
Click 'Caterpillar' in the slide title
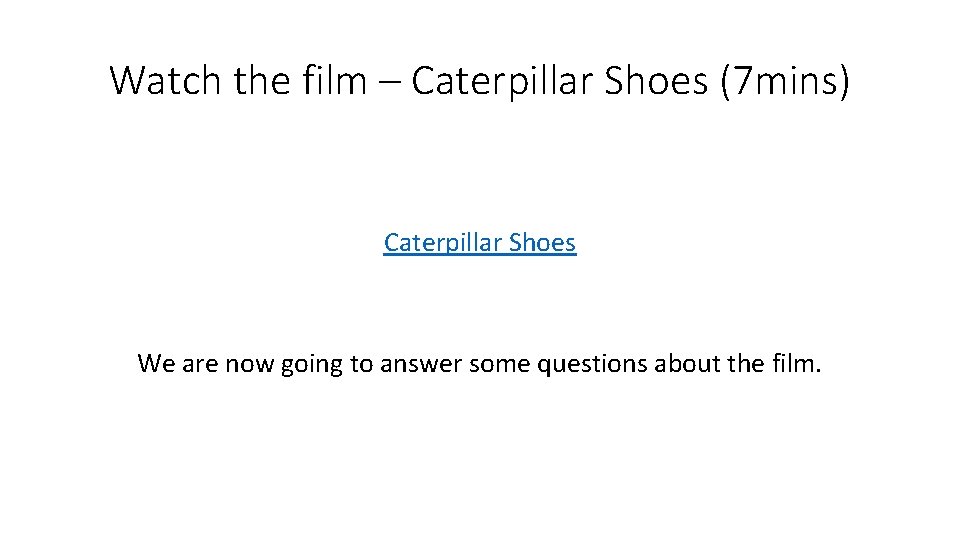503,80
